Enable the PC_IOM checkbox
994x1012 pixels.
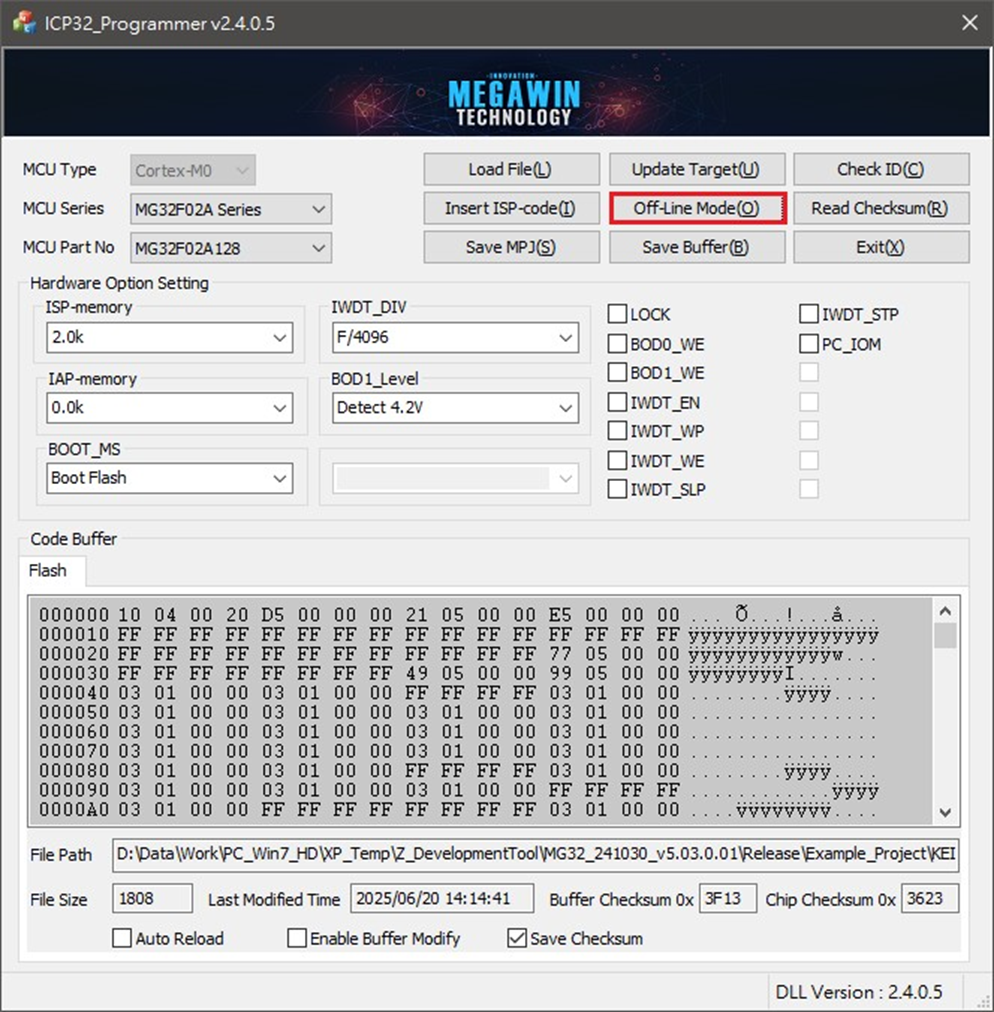pos(809,343)
